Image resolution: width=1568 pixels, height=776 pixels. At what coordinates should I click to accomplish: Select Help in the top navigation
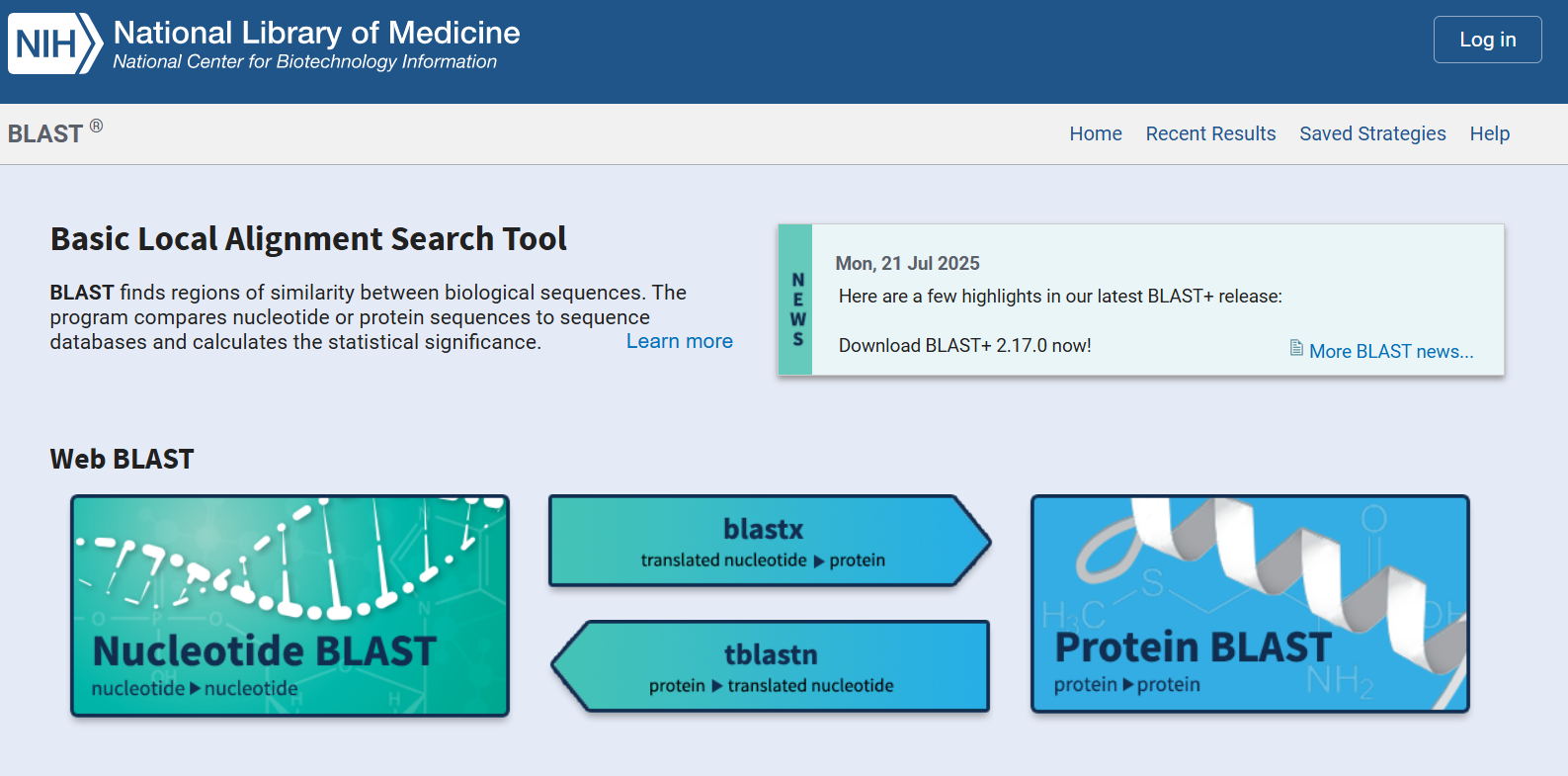click(1489, 133)
